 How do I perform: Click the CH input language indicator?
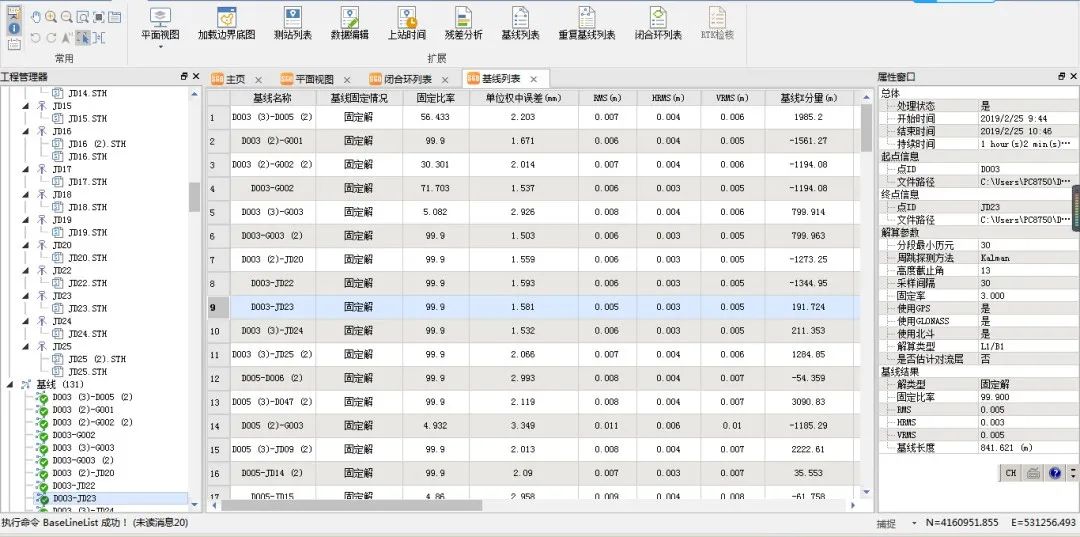pos(1010,473)
